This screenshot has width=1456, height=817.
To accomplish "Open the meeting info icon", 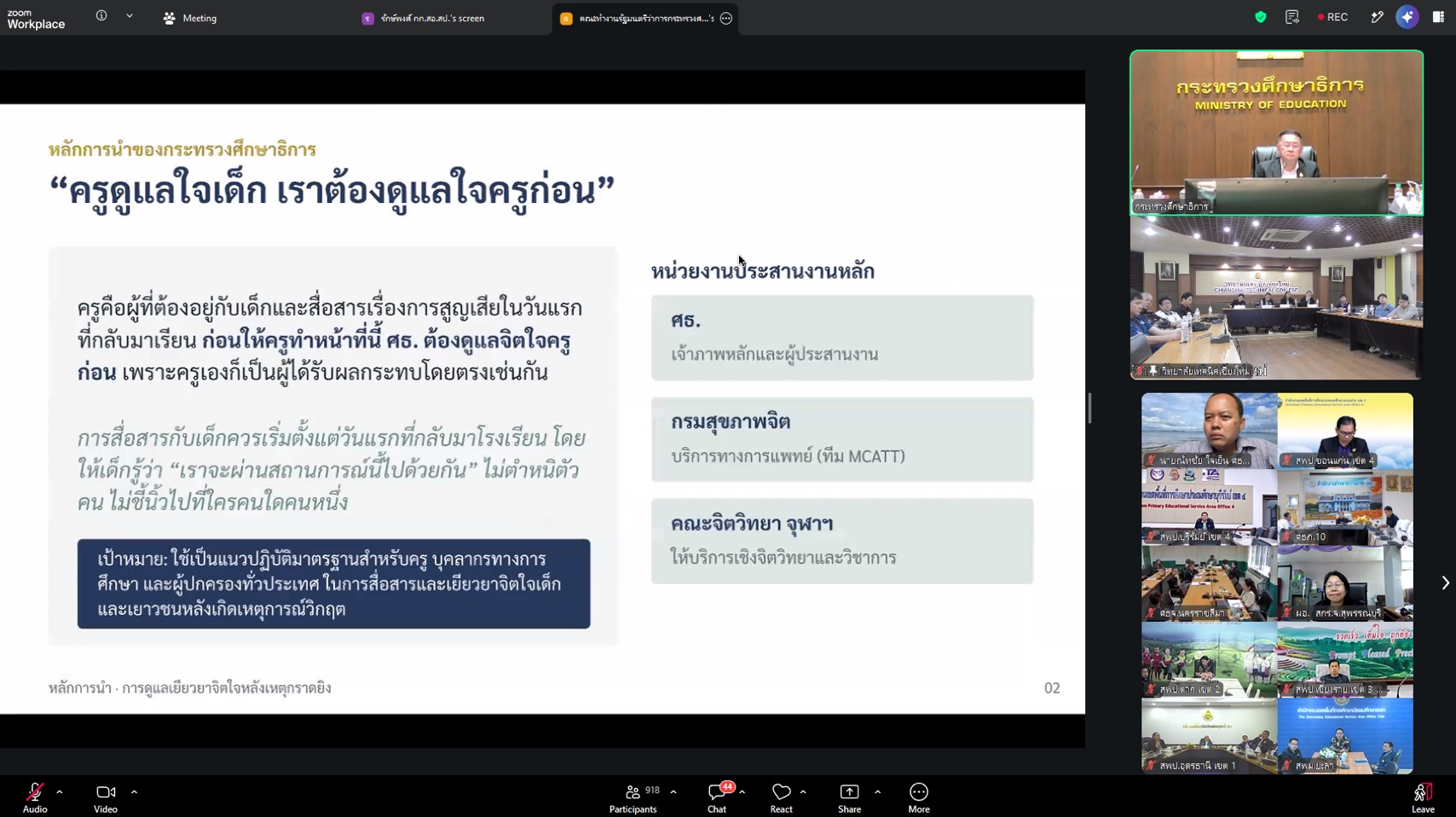I will pos(101,16).
